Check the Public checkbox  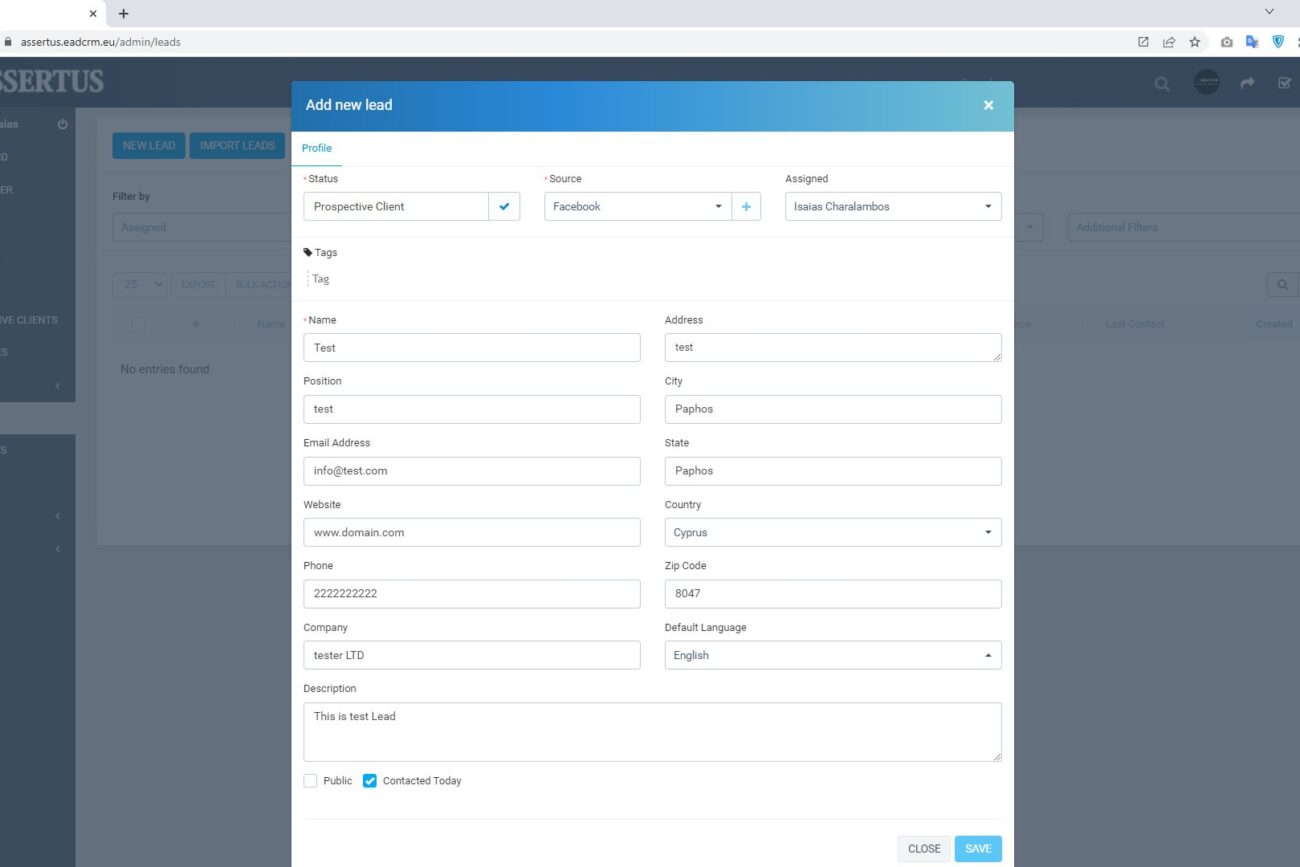pyautogui.click(x=310, y=781)
